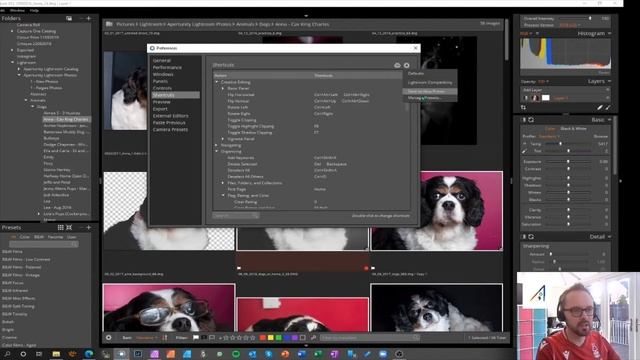The image size is (640, 360).
Task: Click the second view icon in Presets header
Action: (69, 227)
